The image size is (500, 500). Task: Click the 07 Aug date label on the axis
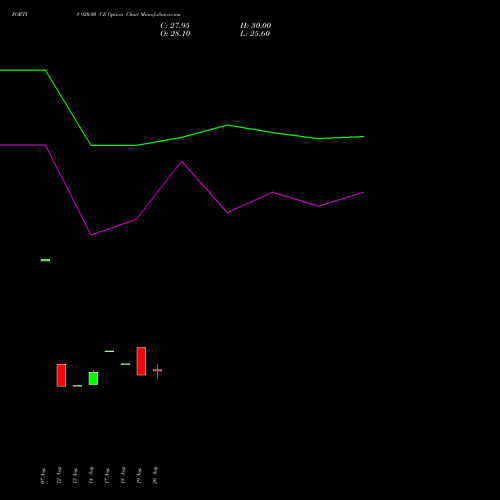pos(43,476)
